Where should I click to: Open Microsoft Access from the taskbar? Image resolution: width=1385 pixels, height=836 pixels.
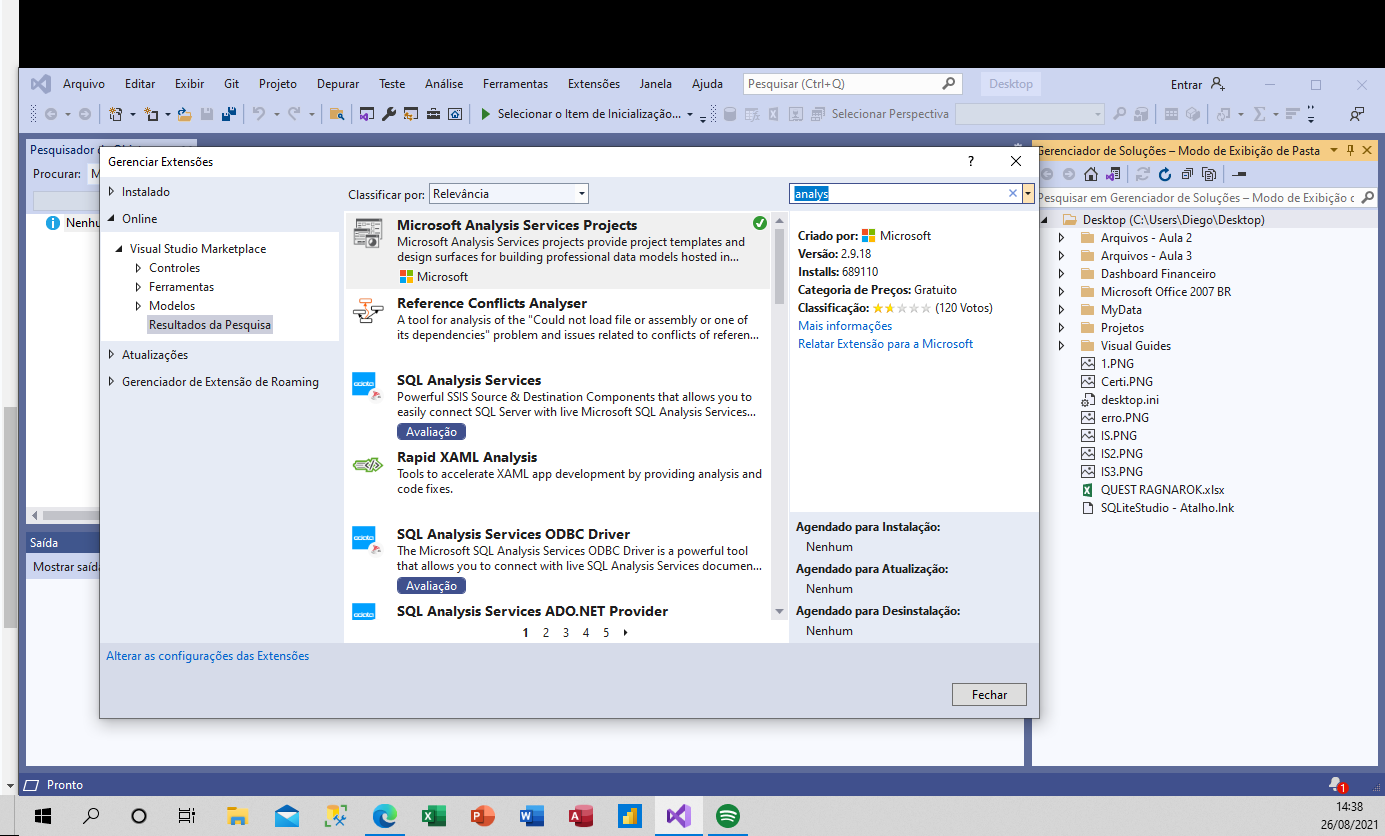pos(581,815)
